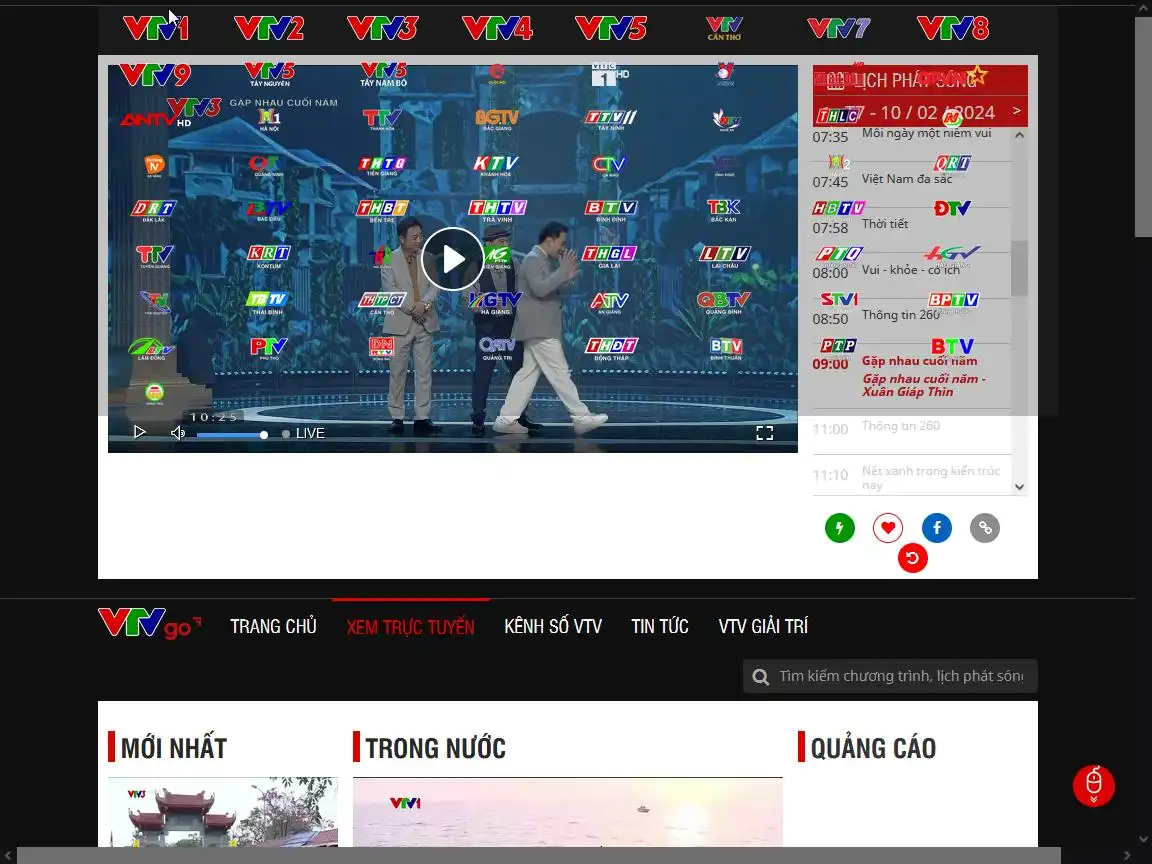
Task: Open the Trang chủ menu item
Action: [x=273, y=626]
